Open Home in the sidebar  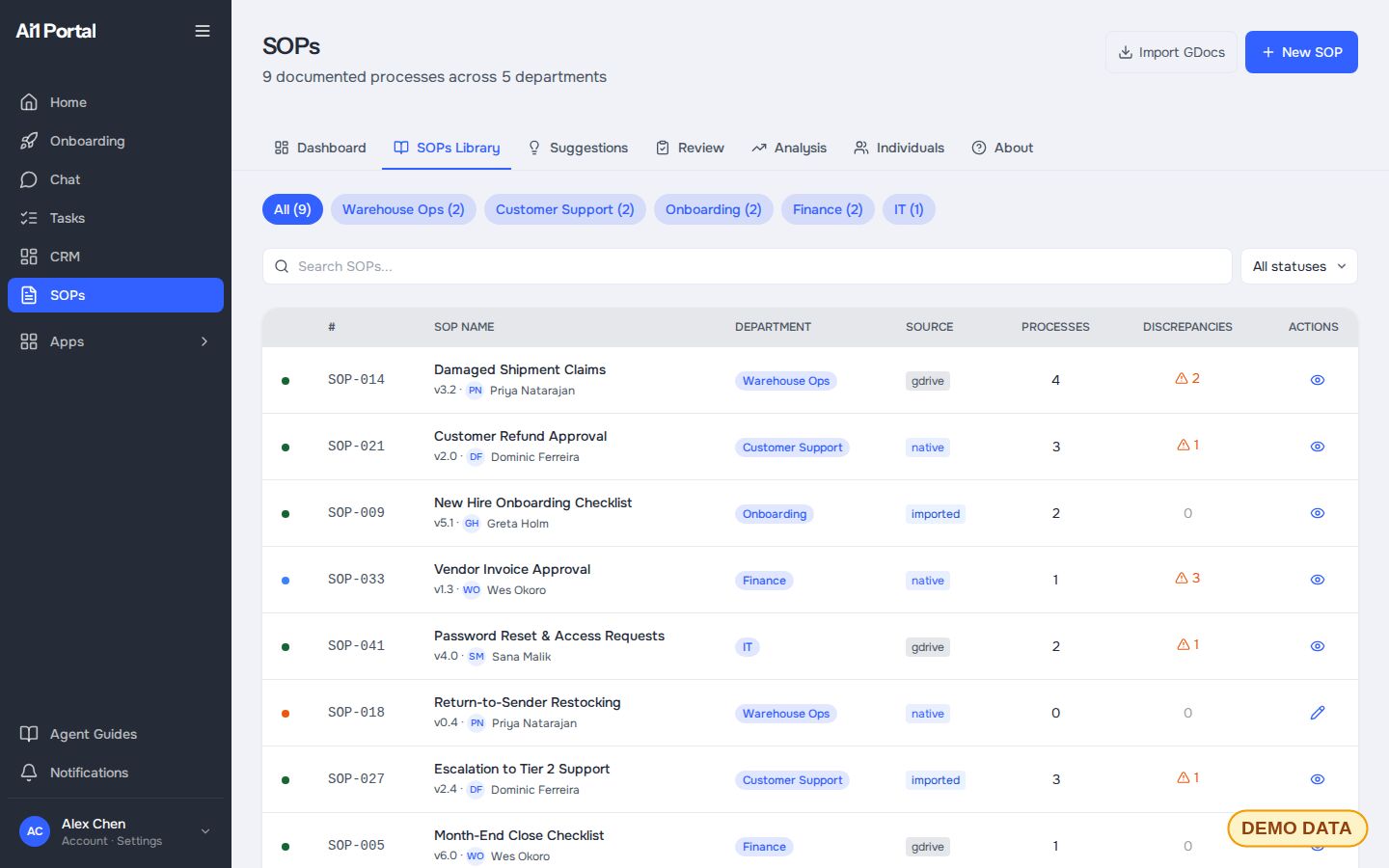pos(116,102)
